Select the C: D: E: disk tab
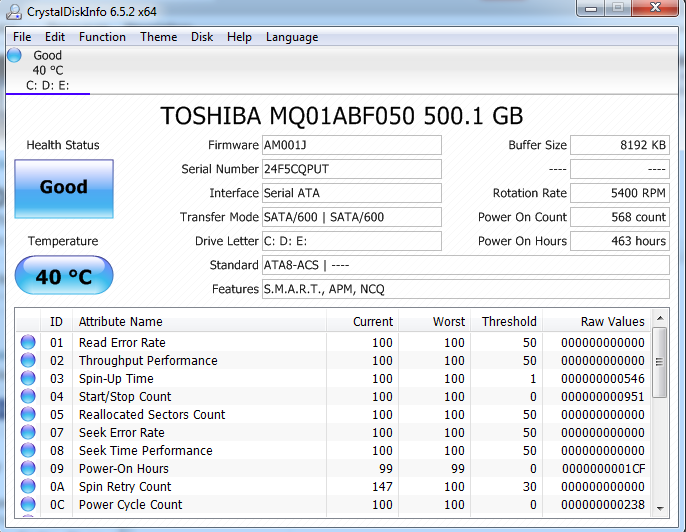The image size is (686, 532). pyautogui.click(x=48, y=85)
